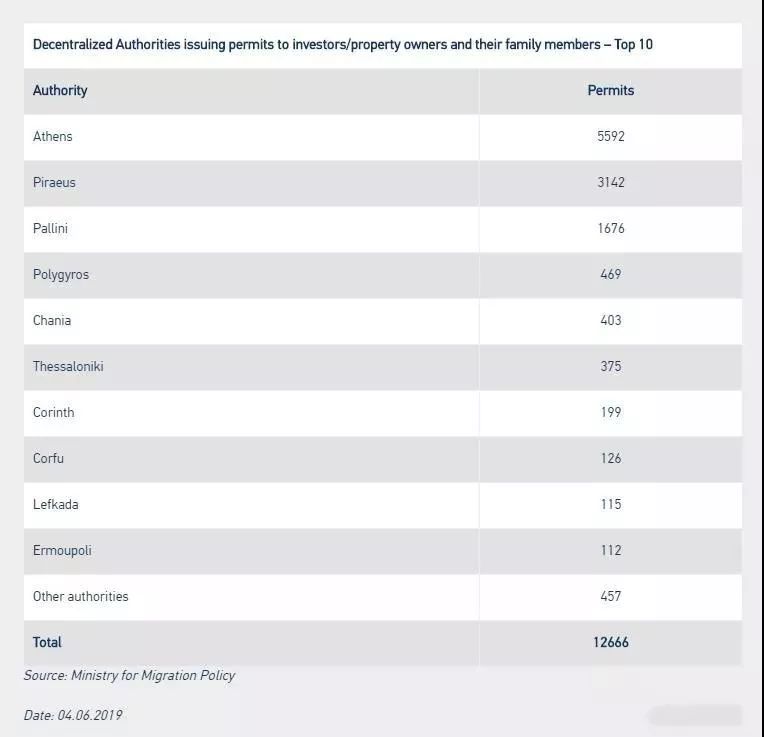Click the table title about Decentralized Authorities
Viewport: 764px width, 737px height.
click(343, 45)
